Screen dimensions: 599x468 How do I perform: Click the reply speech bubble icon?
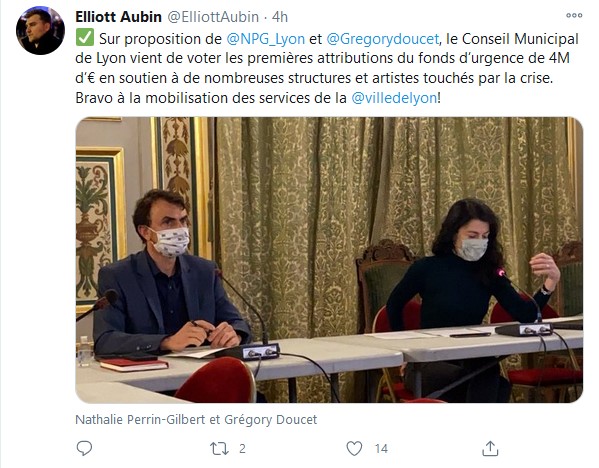(84, 448)
